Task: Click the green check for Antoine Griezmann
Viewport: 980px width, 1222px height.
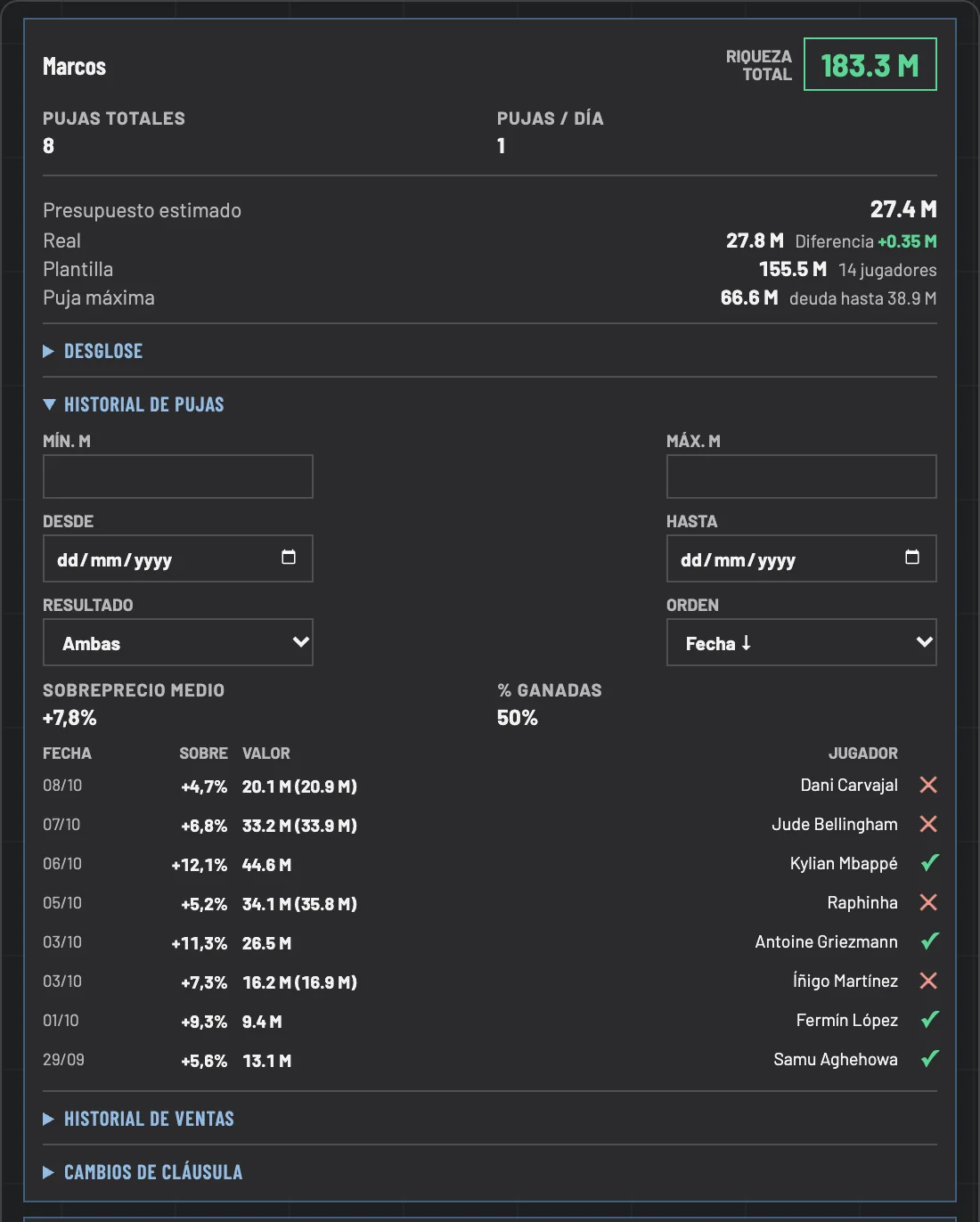Action: click(x=929, y=941)
